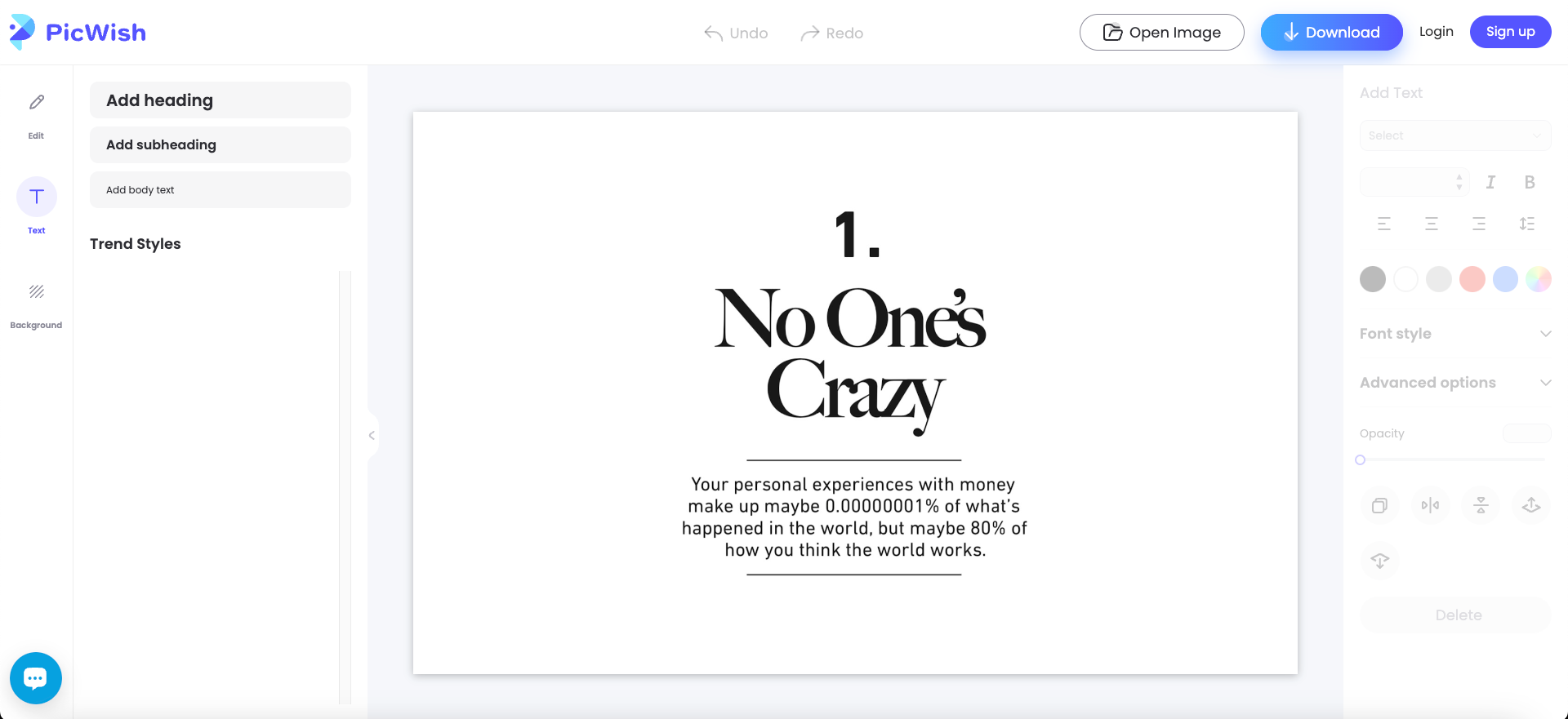Send layer backward icon
Screen dimensions: 1568x719
(1379, 561)
